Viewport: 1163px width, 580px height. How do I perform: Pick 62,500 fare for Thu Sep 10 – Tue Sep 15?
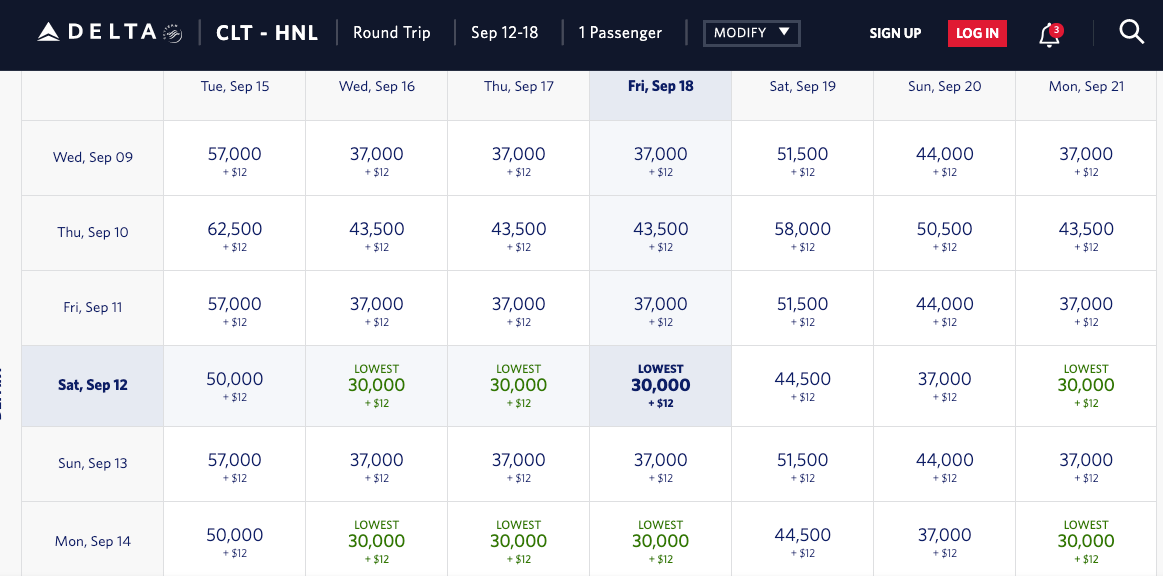234,232
